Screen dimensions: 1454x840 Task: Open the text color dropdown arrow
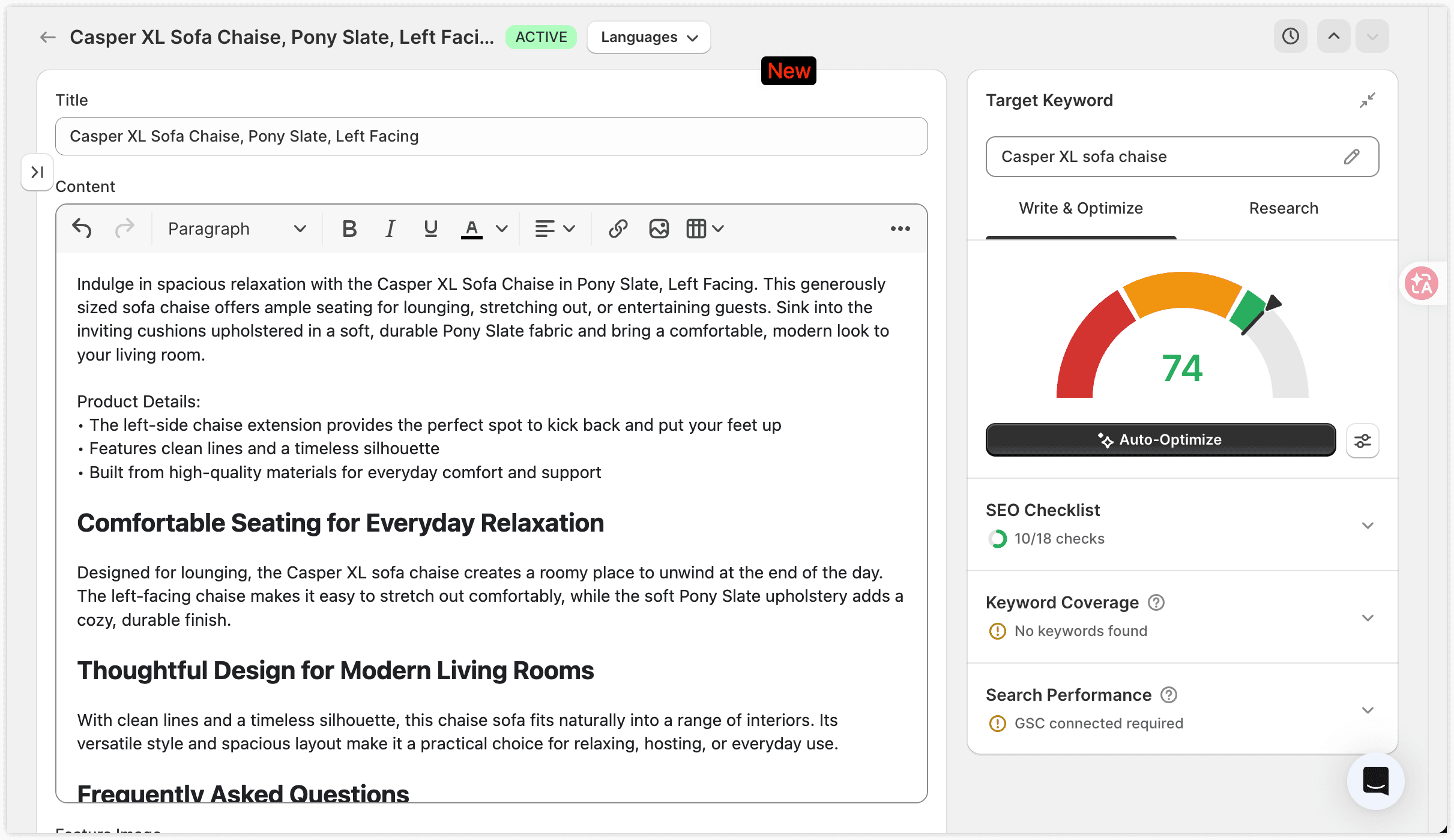(x=502, y=229)
